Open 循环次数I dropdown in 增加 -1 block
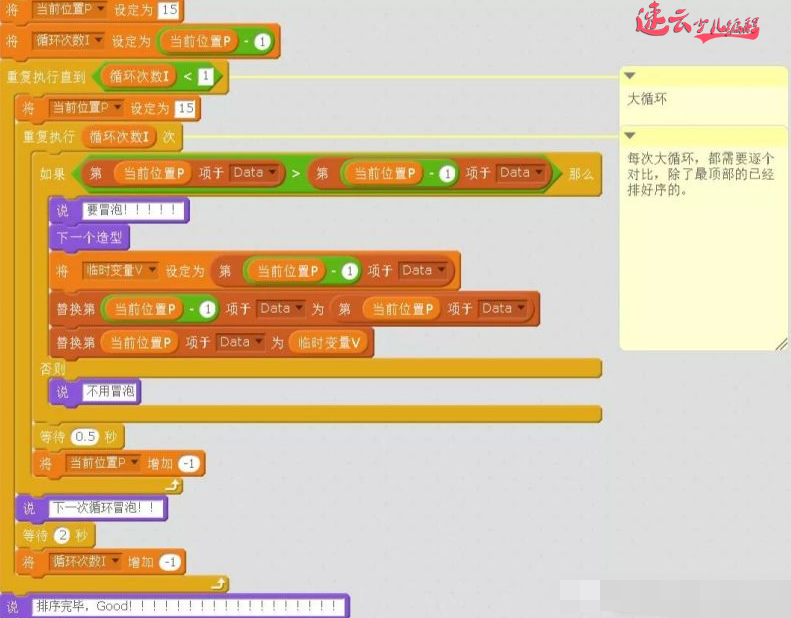The height and width of the screenshot is (618, 791). 116,562
